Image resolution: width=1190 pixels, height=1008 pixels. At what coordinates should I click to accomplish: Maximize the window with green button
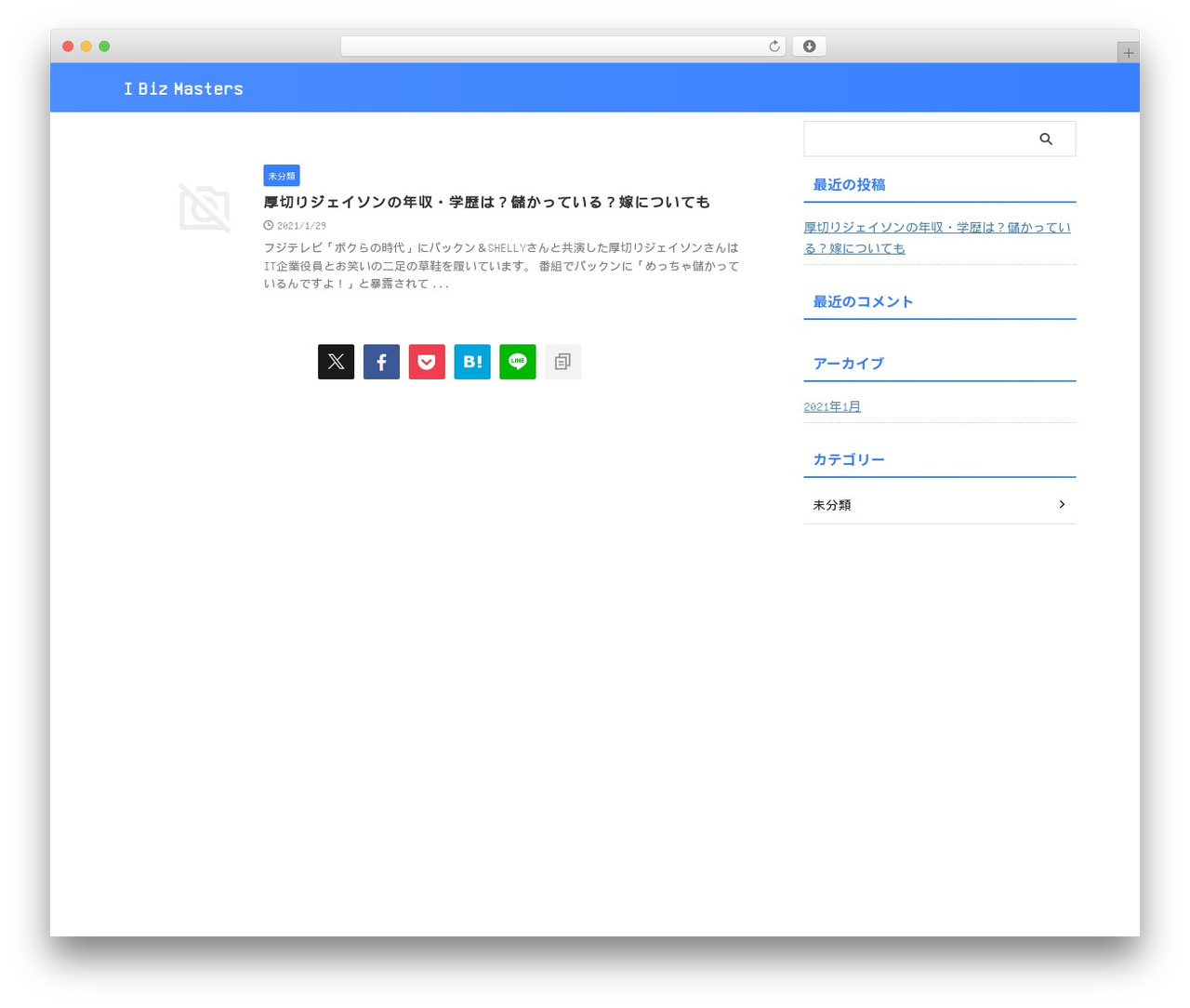click(104, 46)
